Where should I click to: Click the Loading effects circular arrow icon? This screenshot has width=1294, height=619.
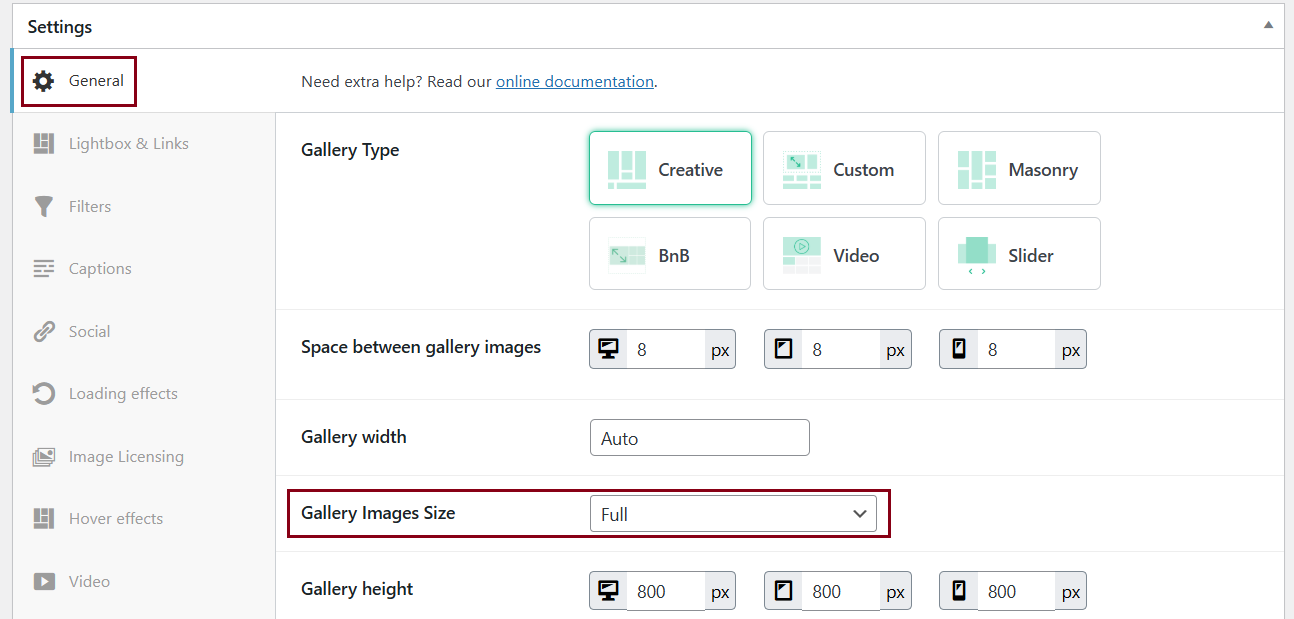(44, 394)
